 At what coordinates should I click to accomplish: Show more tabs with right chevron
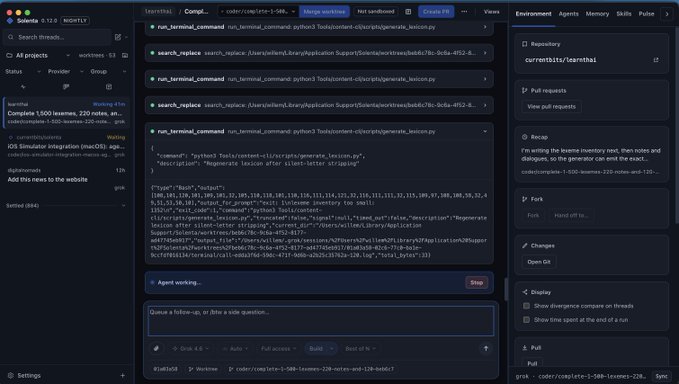click(667, 14)
